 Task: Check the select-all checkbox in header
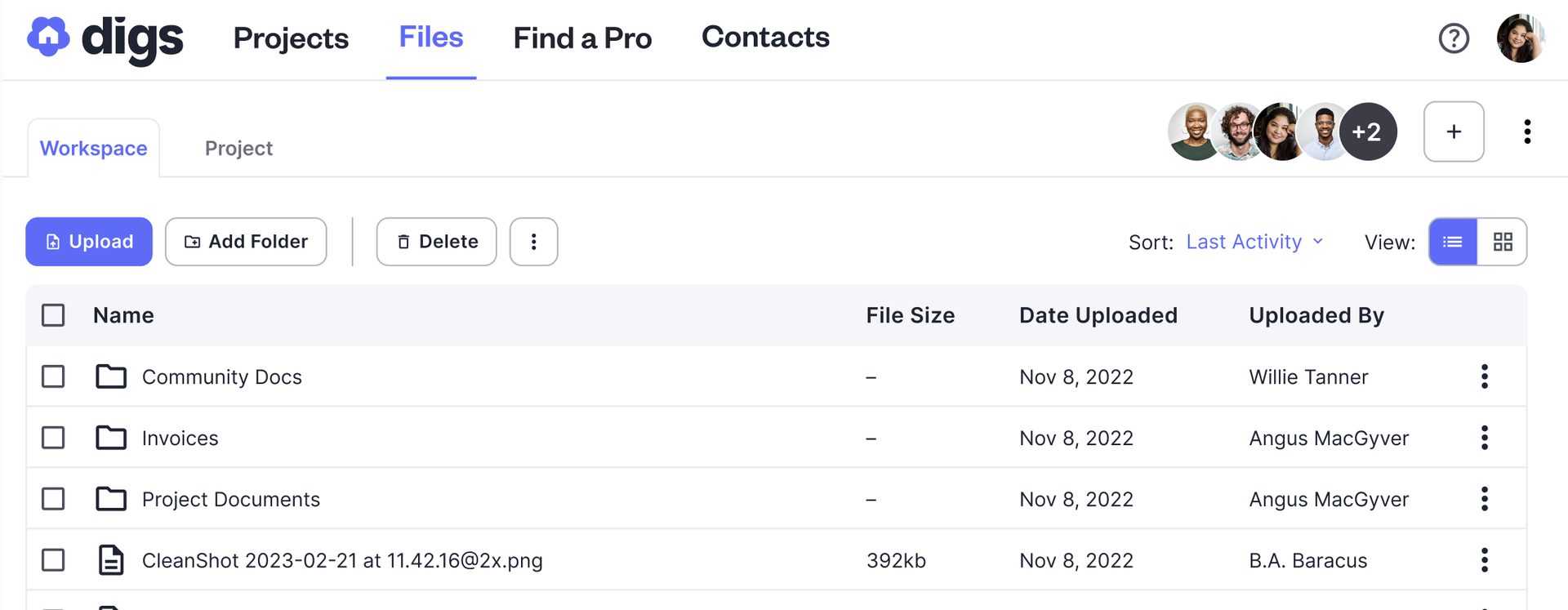[x=53, y=315]
